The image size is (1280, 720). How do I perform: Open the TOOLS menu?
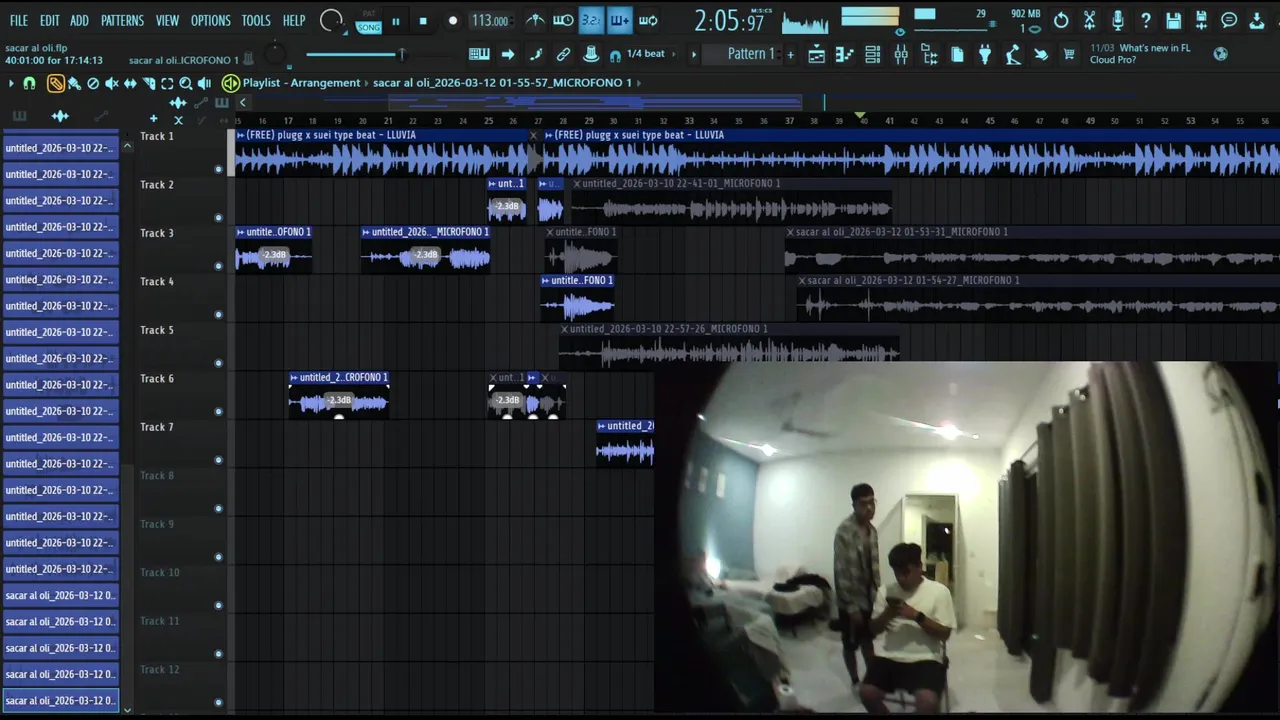(256, 20)
